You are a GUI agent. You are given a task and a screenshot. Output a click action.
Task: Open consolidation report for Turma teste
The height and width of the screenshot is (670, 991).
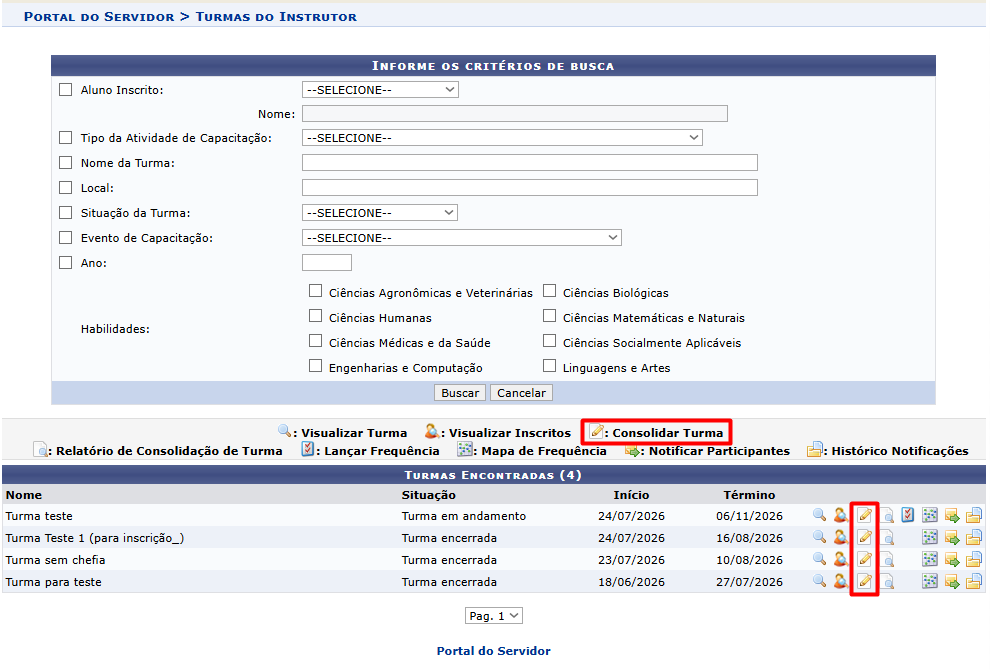click(x=887, y=515)
